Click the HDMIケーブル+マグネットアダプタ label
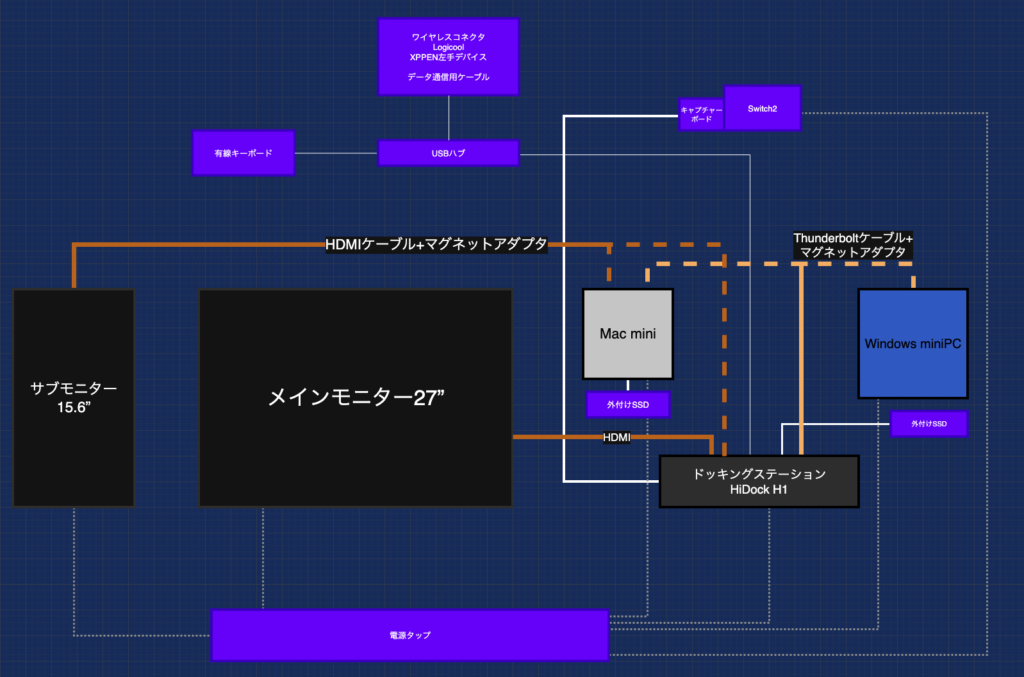The width and height of the screenshot is (1024, 677). 435,243
